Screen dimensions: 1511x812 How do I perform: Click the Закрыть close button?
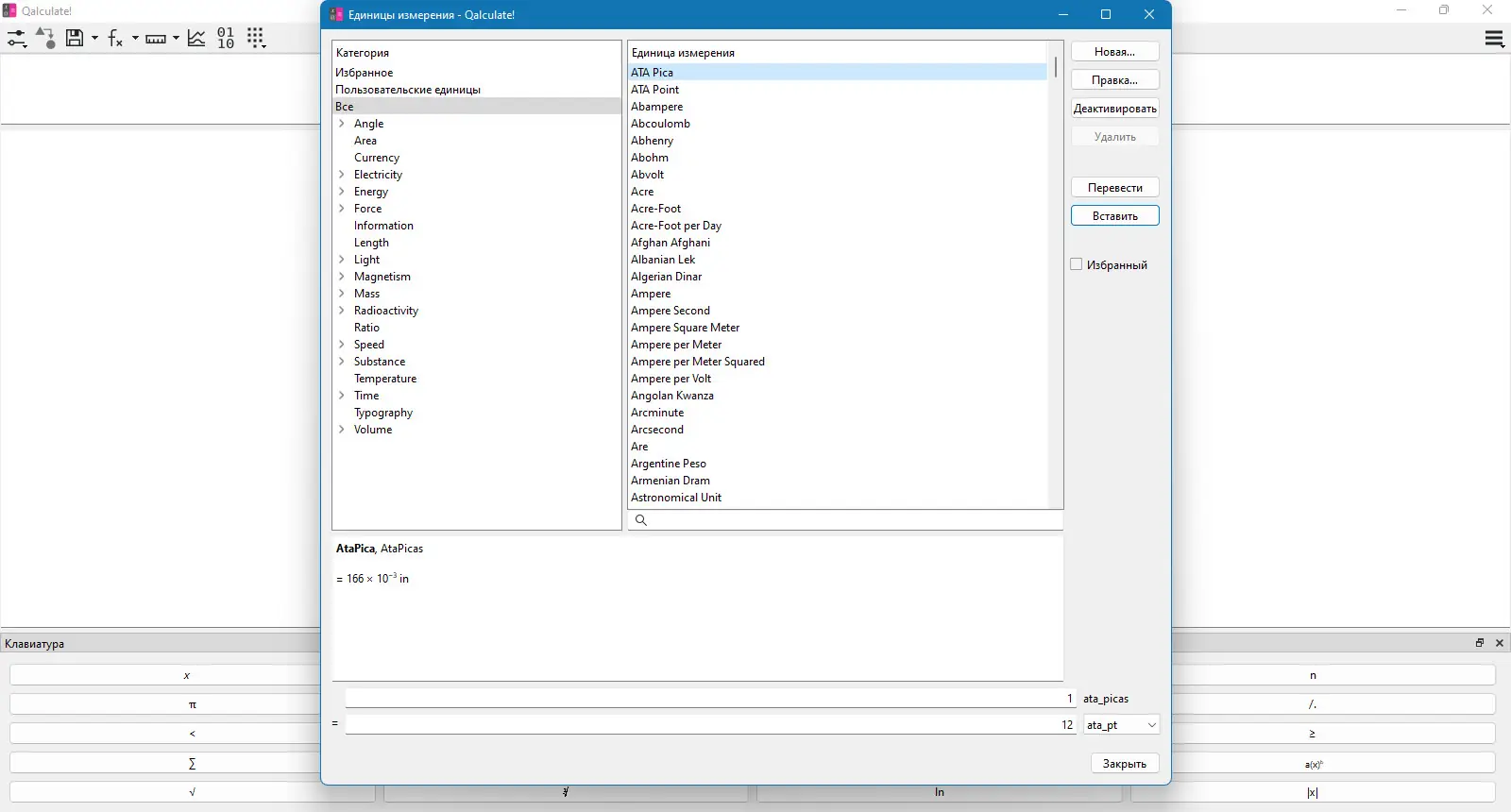[x=1125, y=764]
